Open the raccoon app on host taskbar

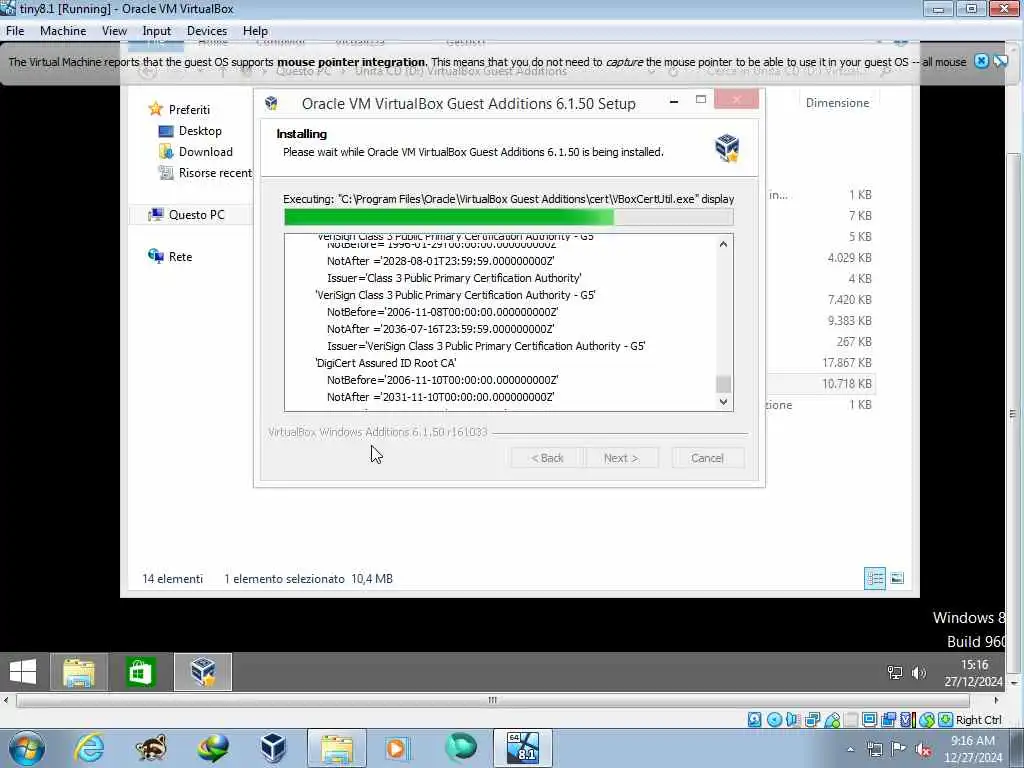pyautogui.click(x=151, y=748)
